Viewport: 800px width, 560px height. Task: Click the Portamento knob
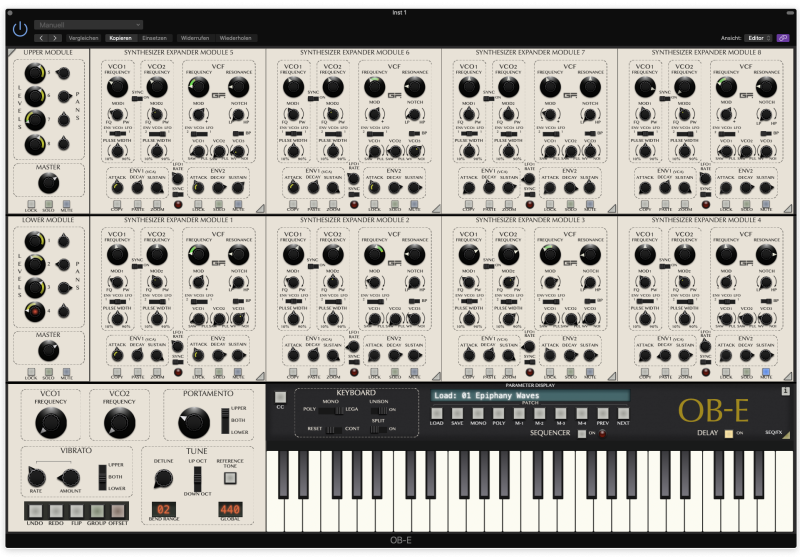point(194,423)
